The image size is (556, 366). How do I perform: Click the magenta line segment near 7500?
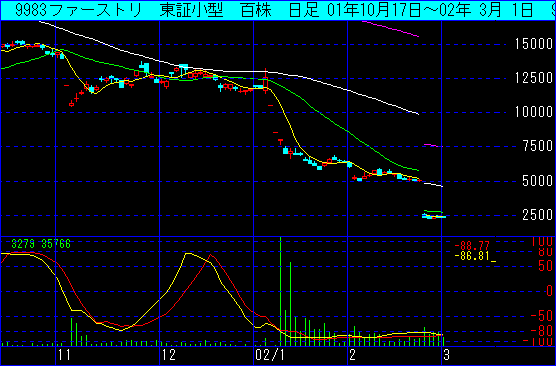pos(433,145)
